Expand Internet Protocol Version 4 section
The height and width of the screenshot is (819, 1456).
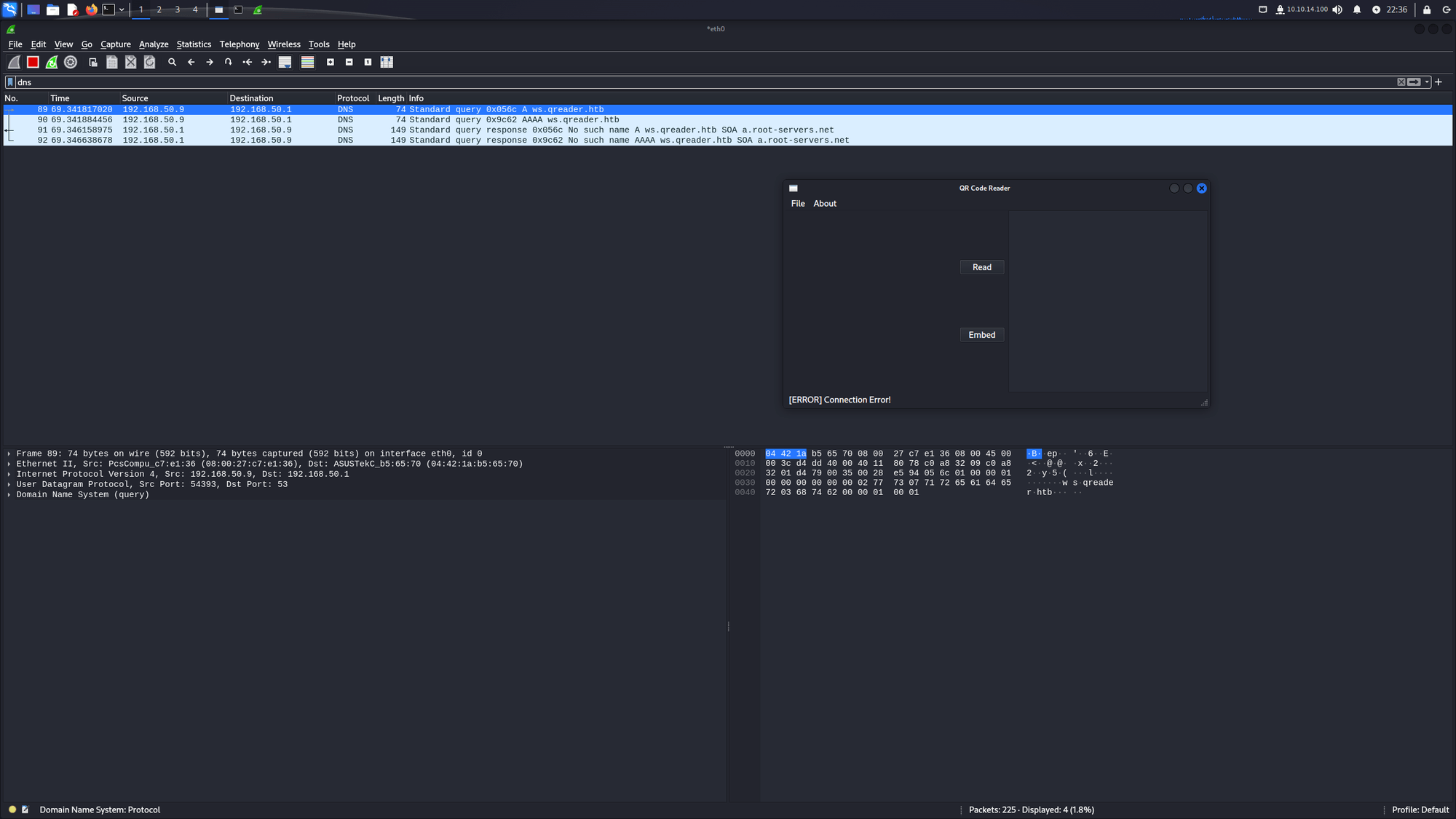pos(9,474)
